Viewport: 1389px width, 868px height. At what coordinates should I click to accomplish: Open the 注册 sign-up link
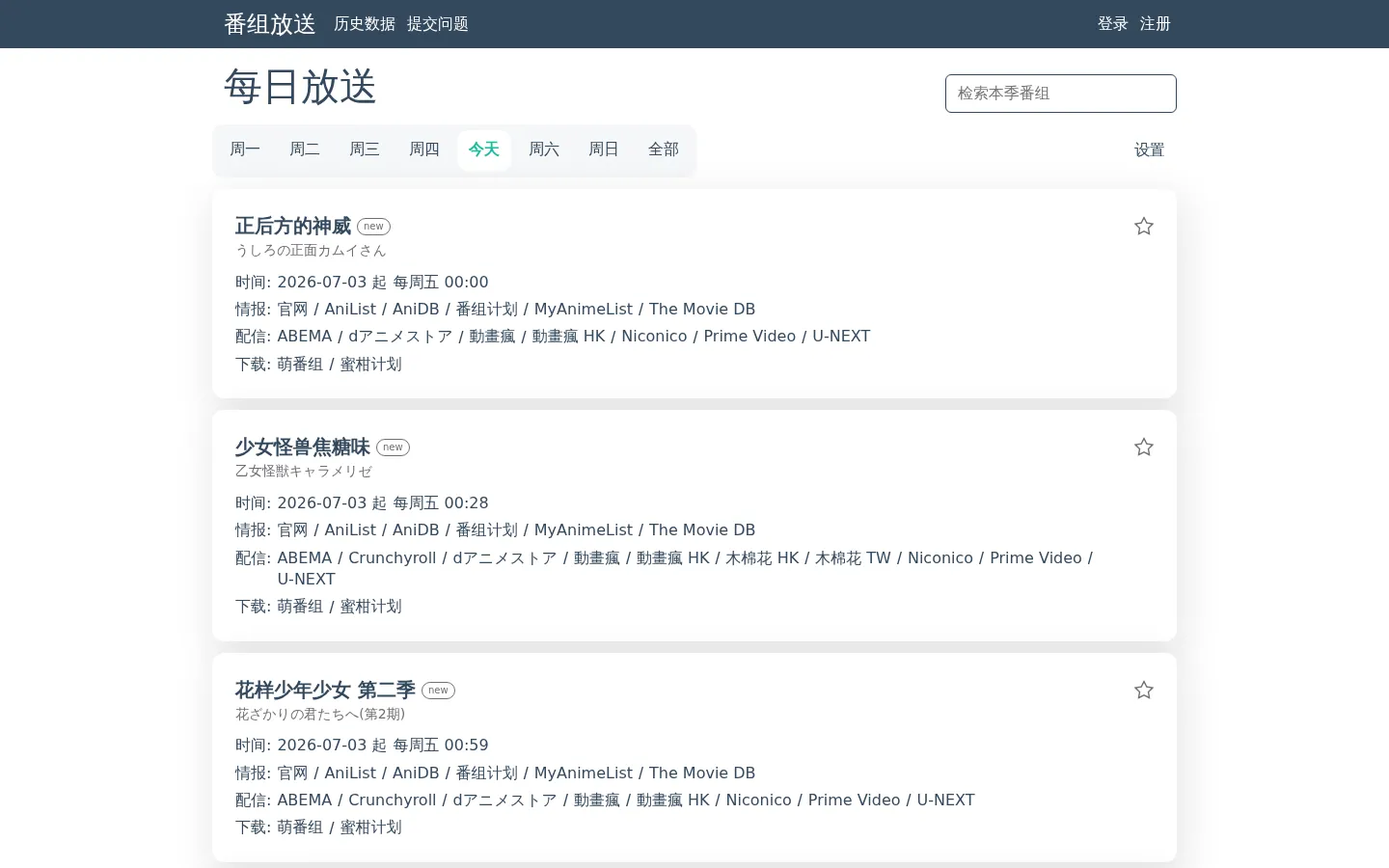point(1156,24)
